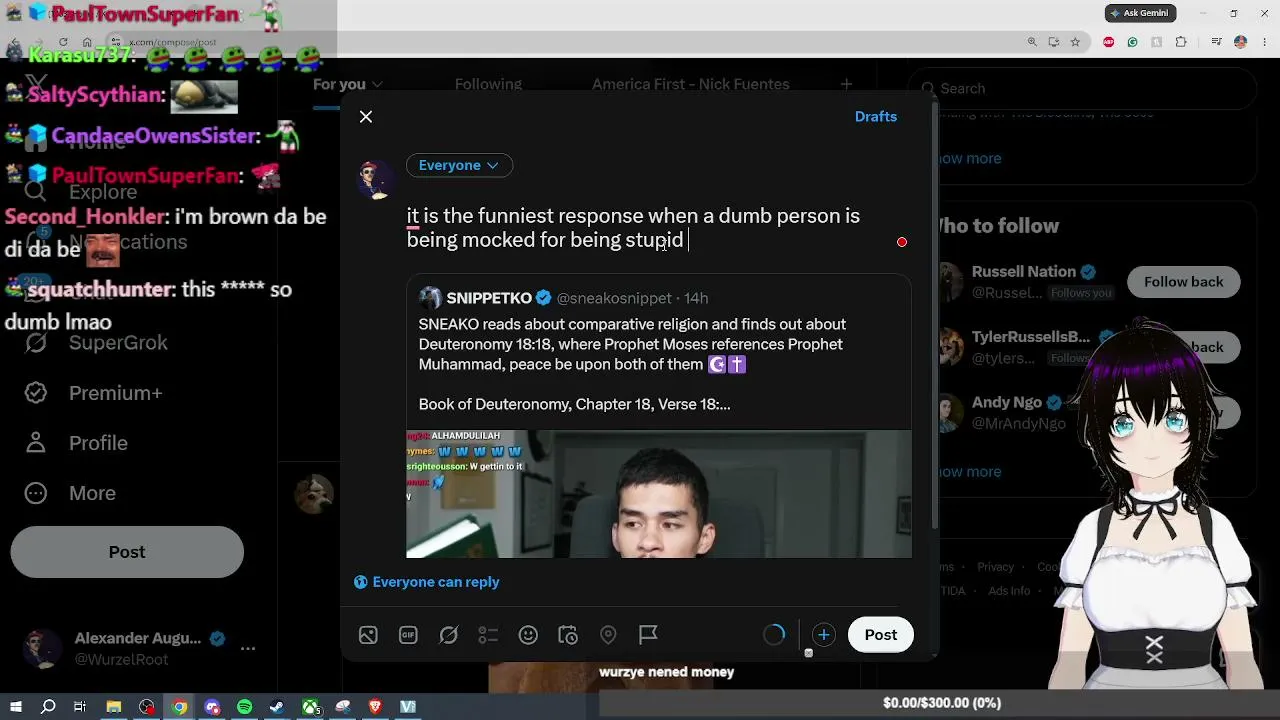Open the media controls icon in Chrome
Viewport: 1280px width, 720px height.
tap(1216, 42)
